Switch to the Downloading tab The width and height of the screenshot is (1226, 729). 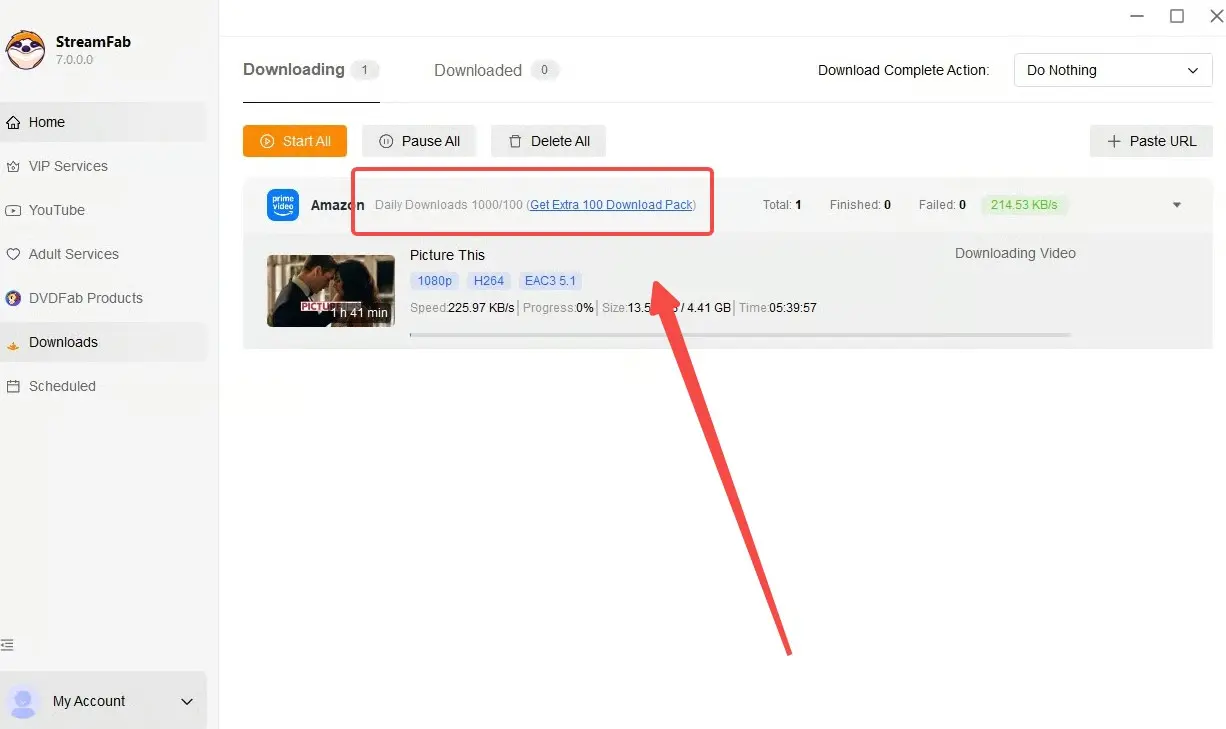(x=311, y=70)
